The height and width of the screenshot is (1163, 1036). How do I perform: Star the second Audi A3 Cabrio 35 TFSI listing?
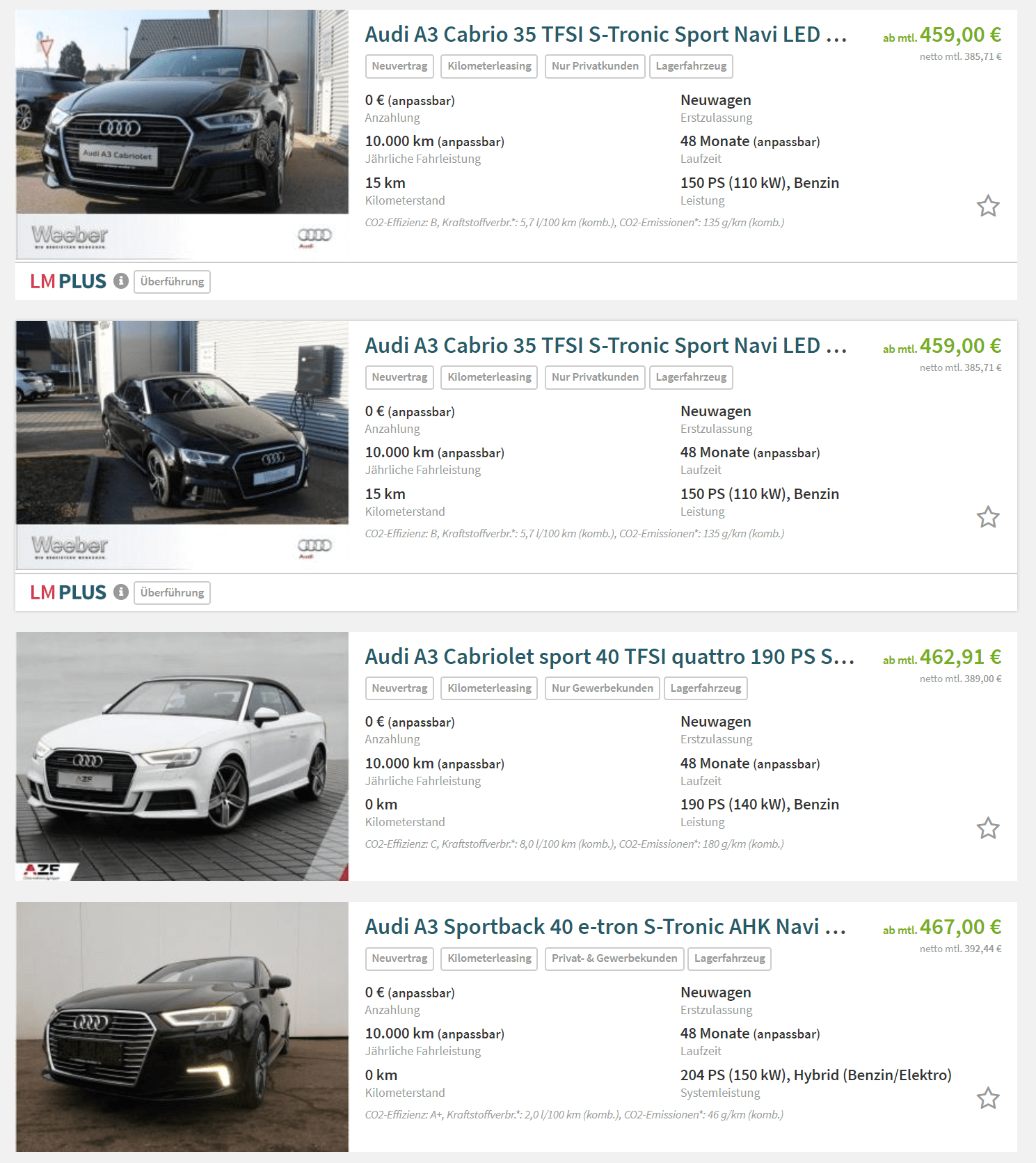[x=988, y=517]
